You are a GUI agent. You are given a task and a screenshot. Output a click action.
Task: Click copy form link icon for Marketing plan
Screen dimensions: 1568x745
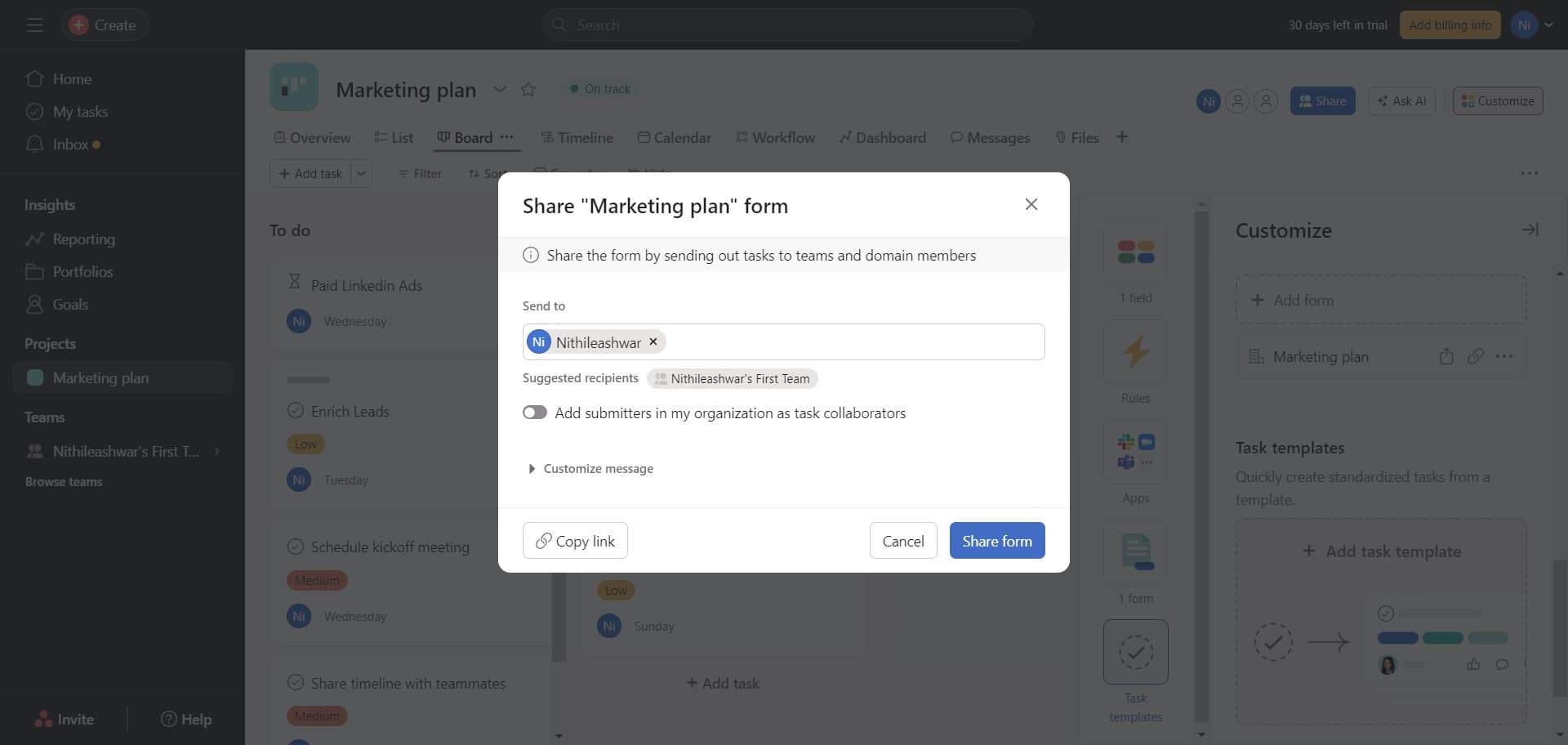[x=1475, y=357]
